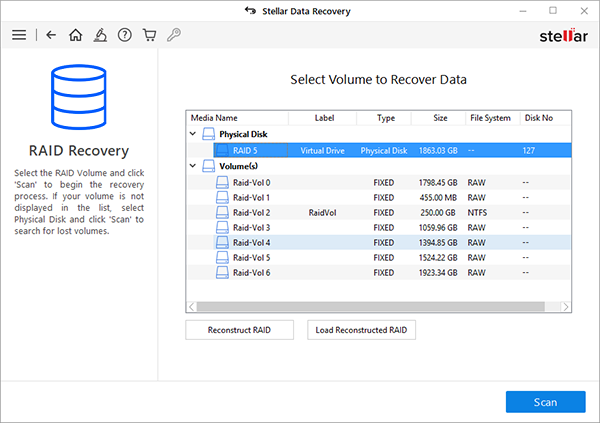Open the microscope advanced tools icon
Viewport: 600px width, 423px height.
(100, 35)
